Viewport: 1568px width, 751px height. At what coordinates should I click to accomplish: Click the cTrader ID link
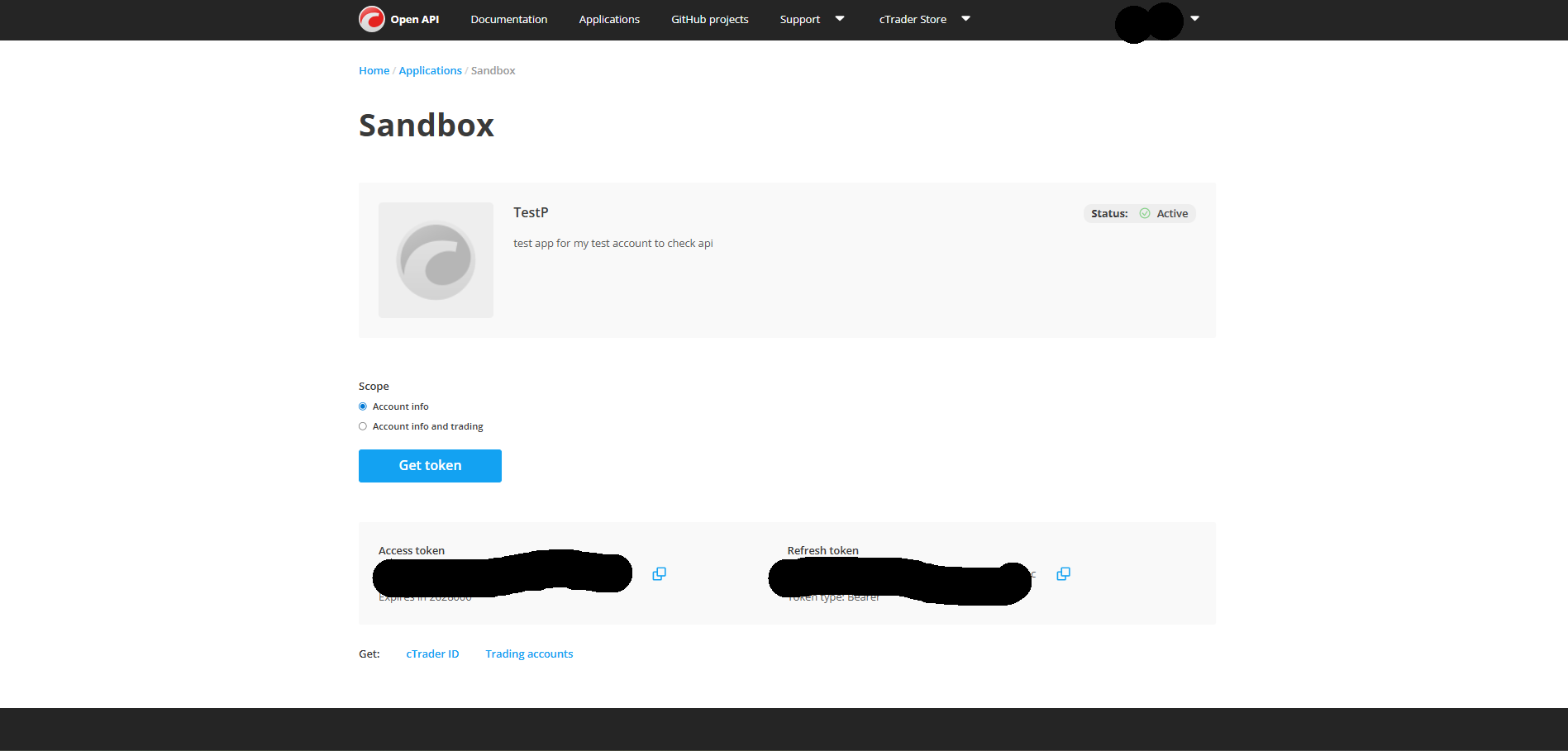(x=432, y=654)
